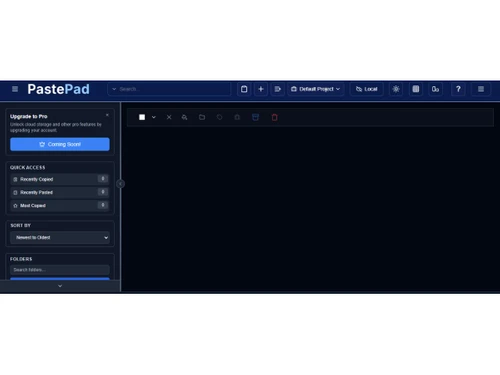Expand the search options chevron
500x375 pixels.
pyautogui.click(x=114, y=89)
